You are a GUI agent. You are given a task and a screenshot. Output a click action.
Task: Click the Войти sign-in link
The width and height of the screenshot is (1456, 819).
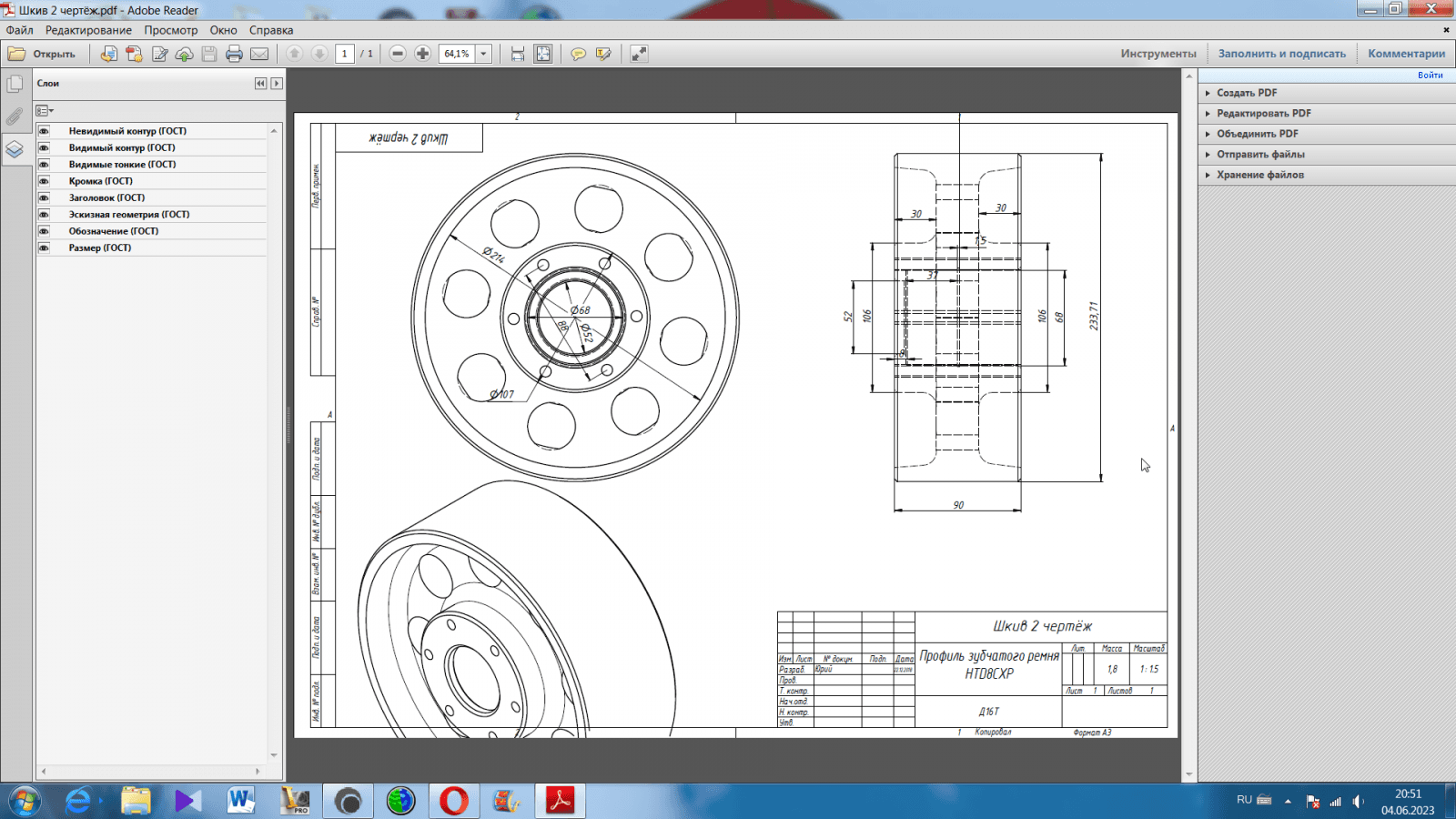tap(1430, 76)
